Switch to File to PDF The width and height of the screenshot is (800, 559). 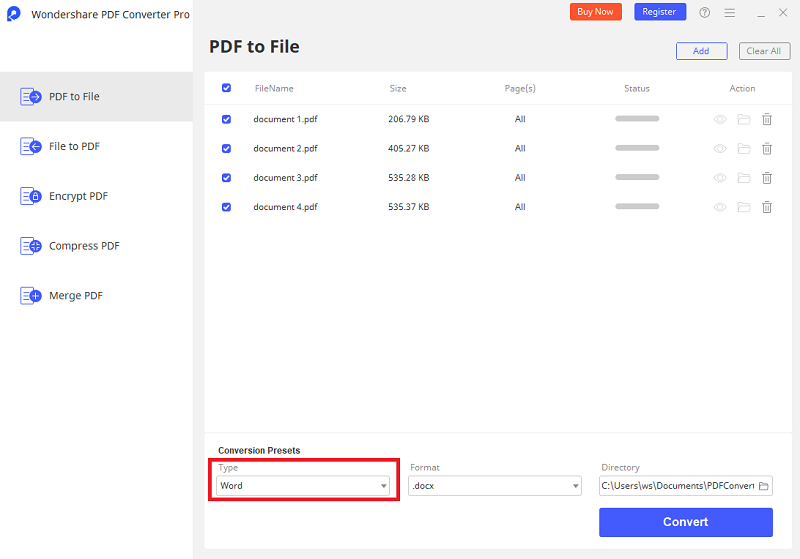point(96,146)
